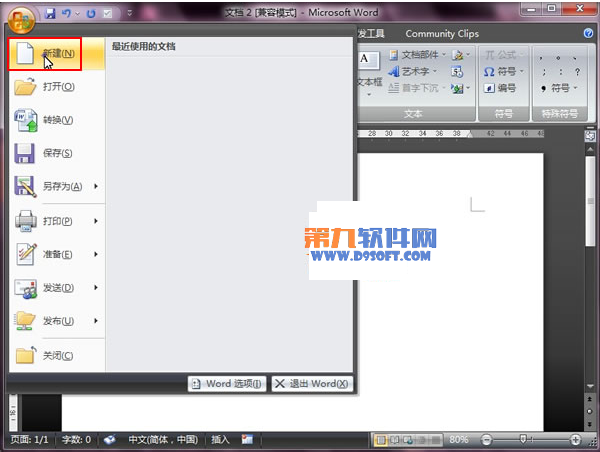Open 艺术字 WordArt dropdown
This screenshot has height=452, width=600.
click(412, 72)
